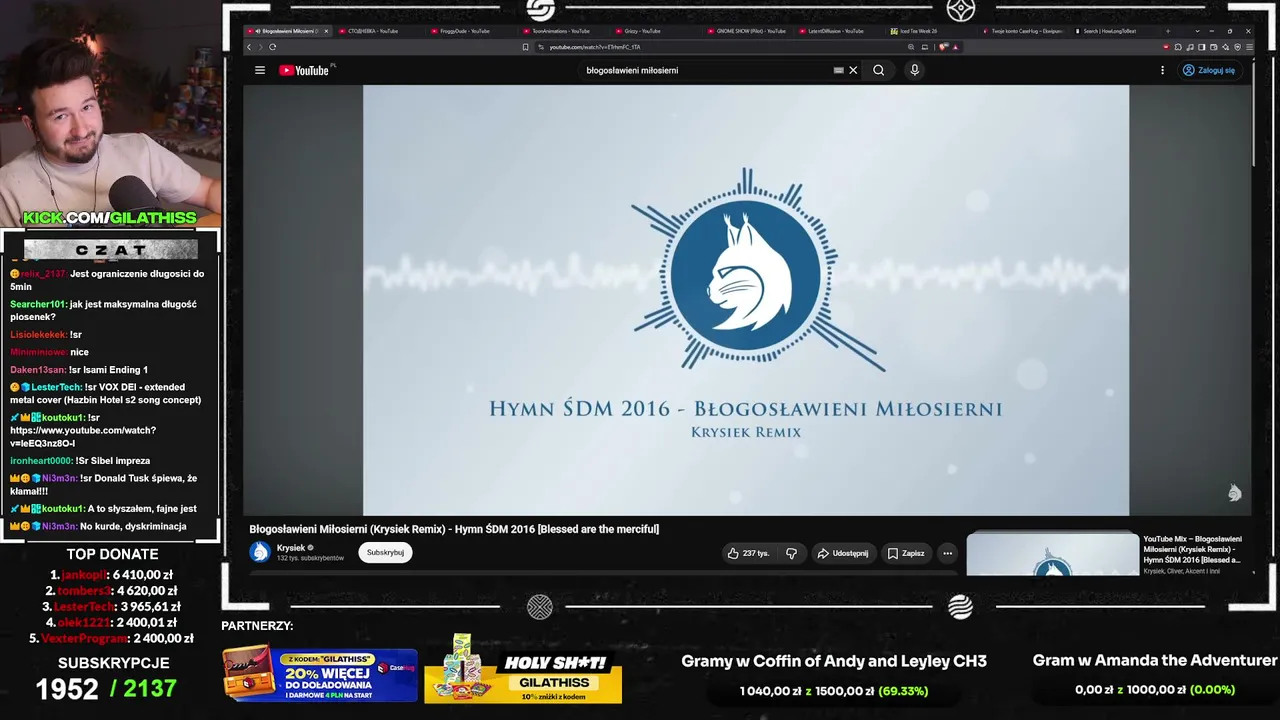Switch to the Twoje konto CaseHug tab
Image resolution: width=1280 pixels, height=720 pixels.
click(x=1023, y=31)
